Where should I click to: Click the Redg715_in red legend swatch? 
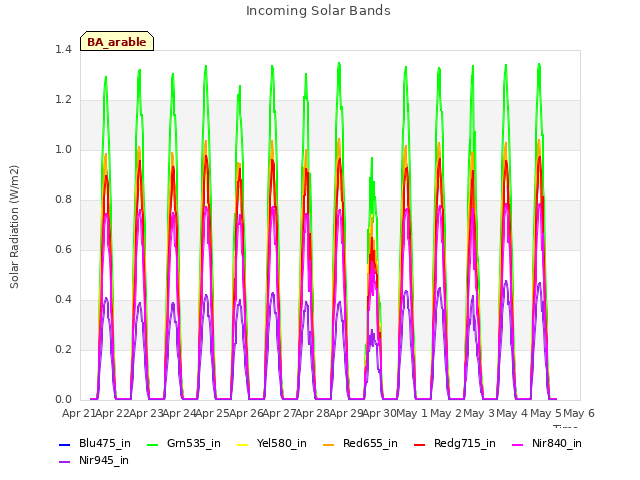click(420, 444)
